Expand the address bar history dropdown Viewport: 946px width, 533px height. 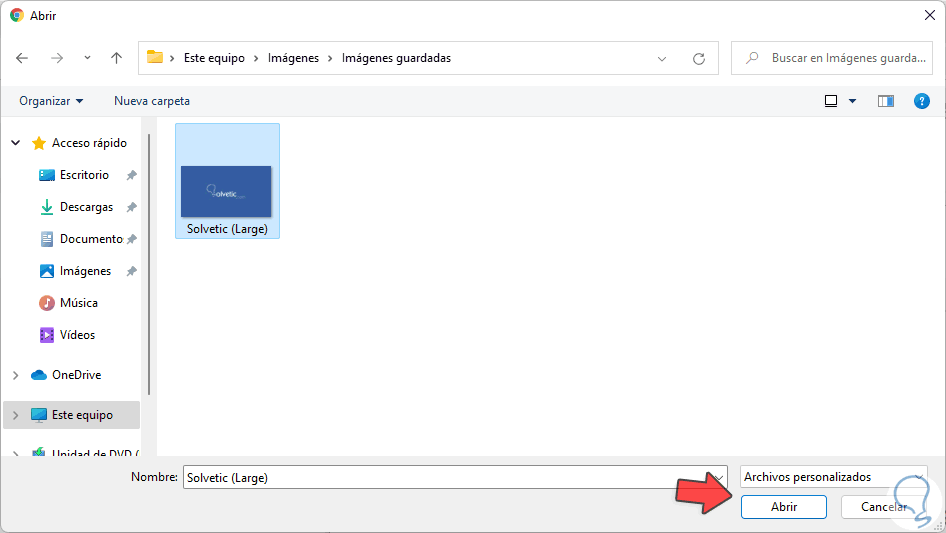tap(662, 59)
